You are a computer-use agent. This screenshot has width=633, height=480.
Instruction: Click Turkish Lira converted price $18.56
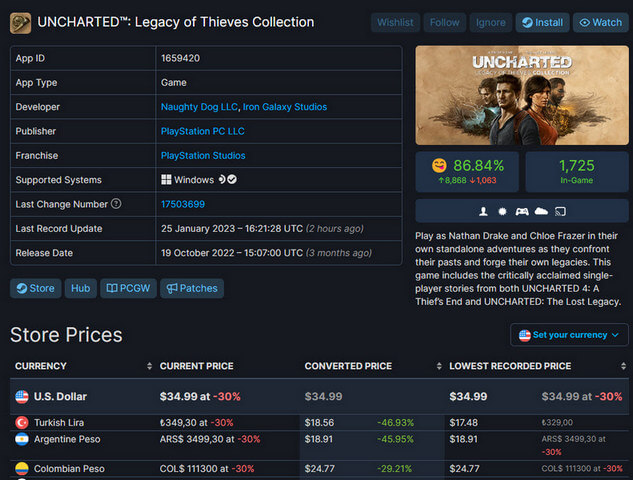click(319, 423)
